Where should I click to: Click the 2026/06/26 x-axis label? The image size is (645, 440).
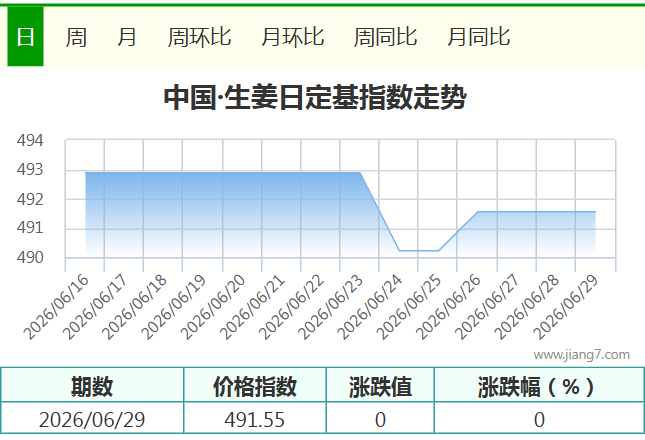click(x=448, y=307)
